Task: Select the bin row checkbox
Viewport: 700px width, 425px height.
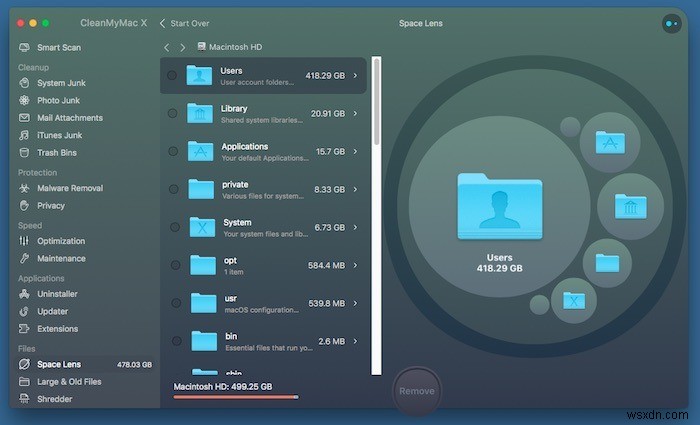Action: pos(177,341)
